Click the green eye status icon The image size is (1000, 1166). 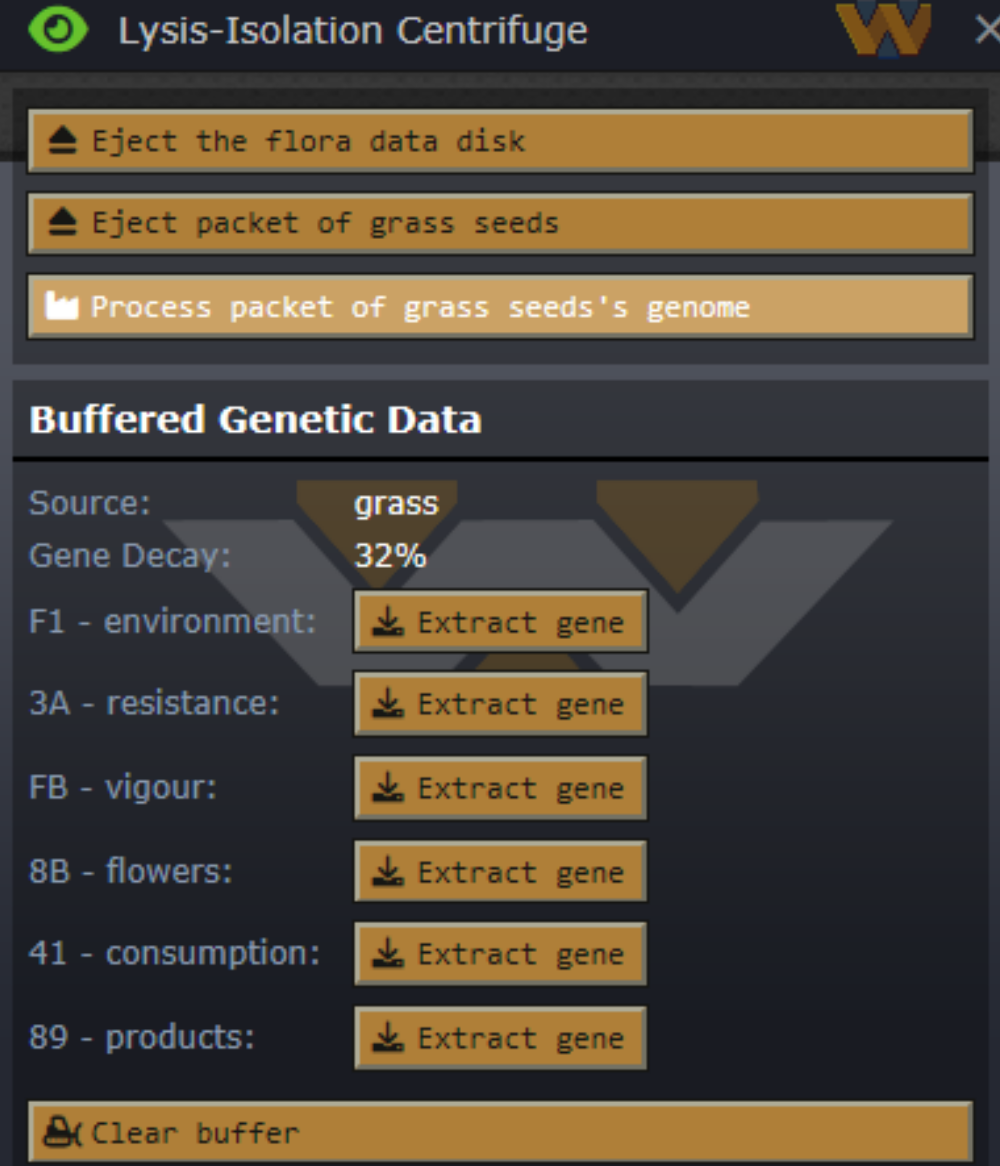point(57,30)
